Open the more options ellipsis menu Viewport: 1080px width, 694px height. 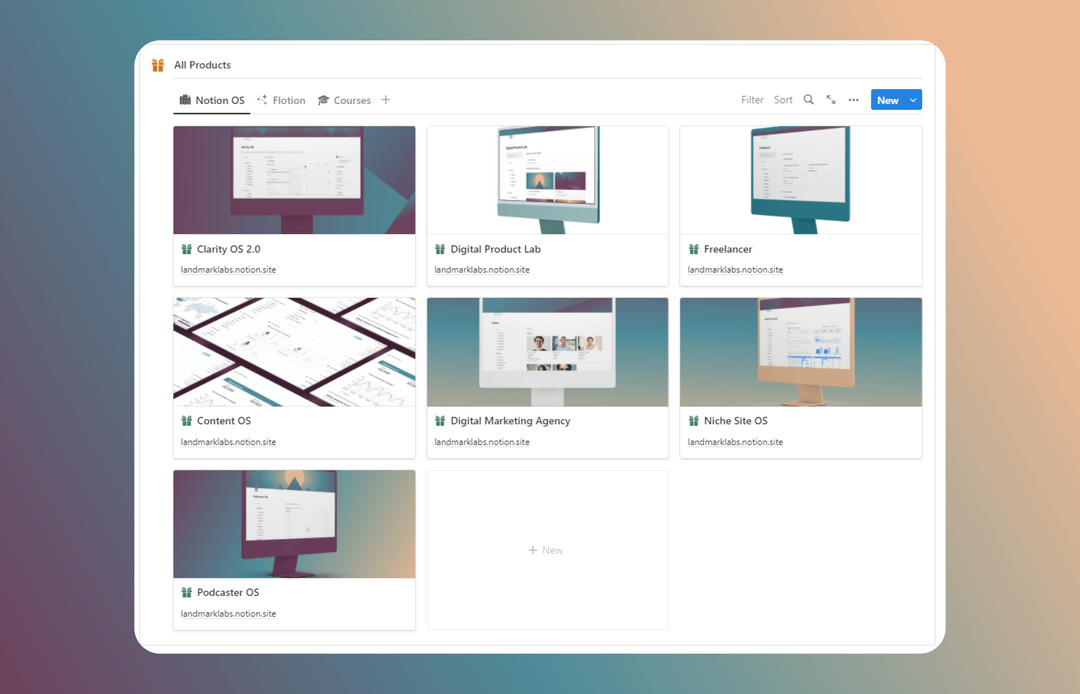click(x=853, y=99)
